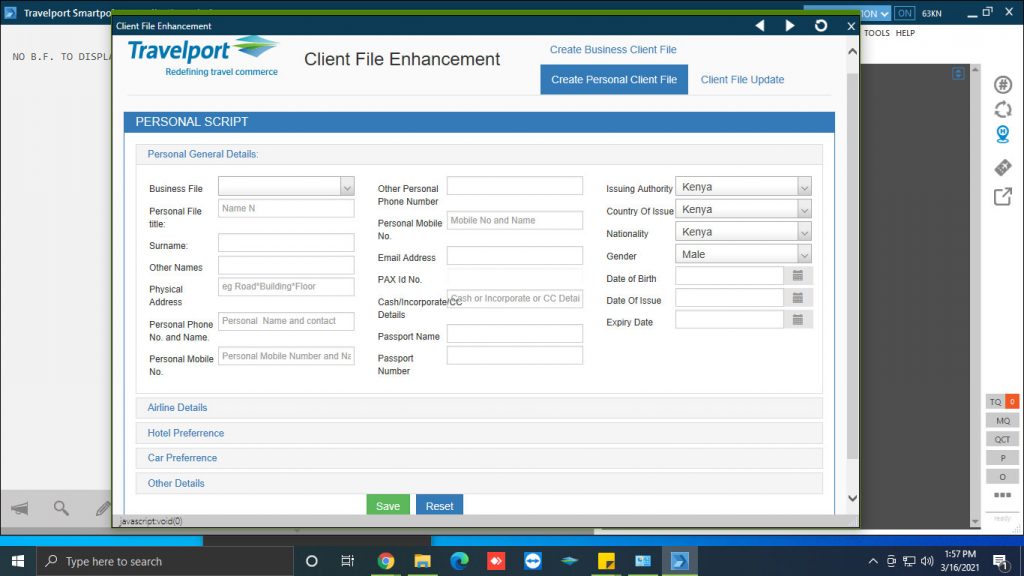Click the megaphone icon at bottom left

(x=20, y=508)
